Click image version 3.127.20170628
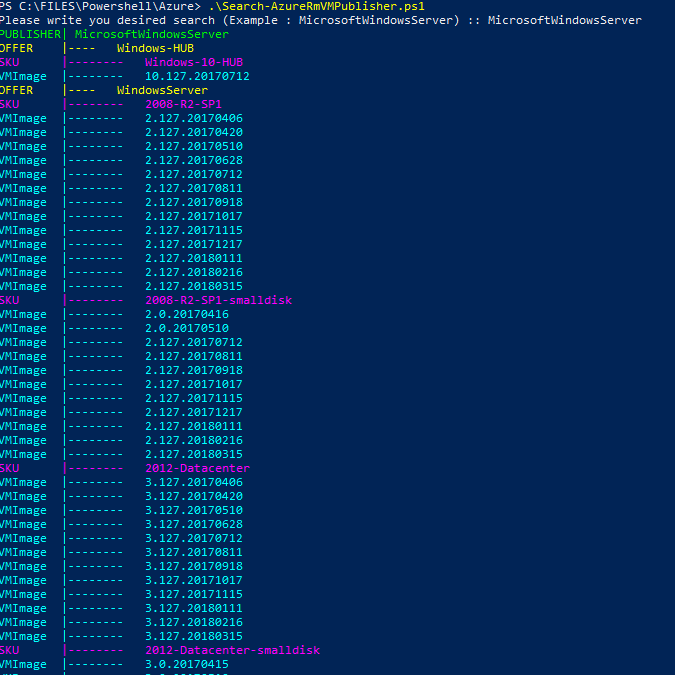This screenshot has height=675, width=675. click(194, 524)
